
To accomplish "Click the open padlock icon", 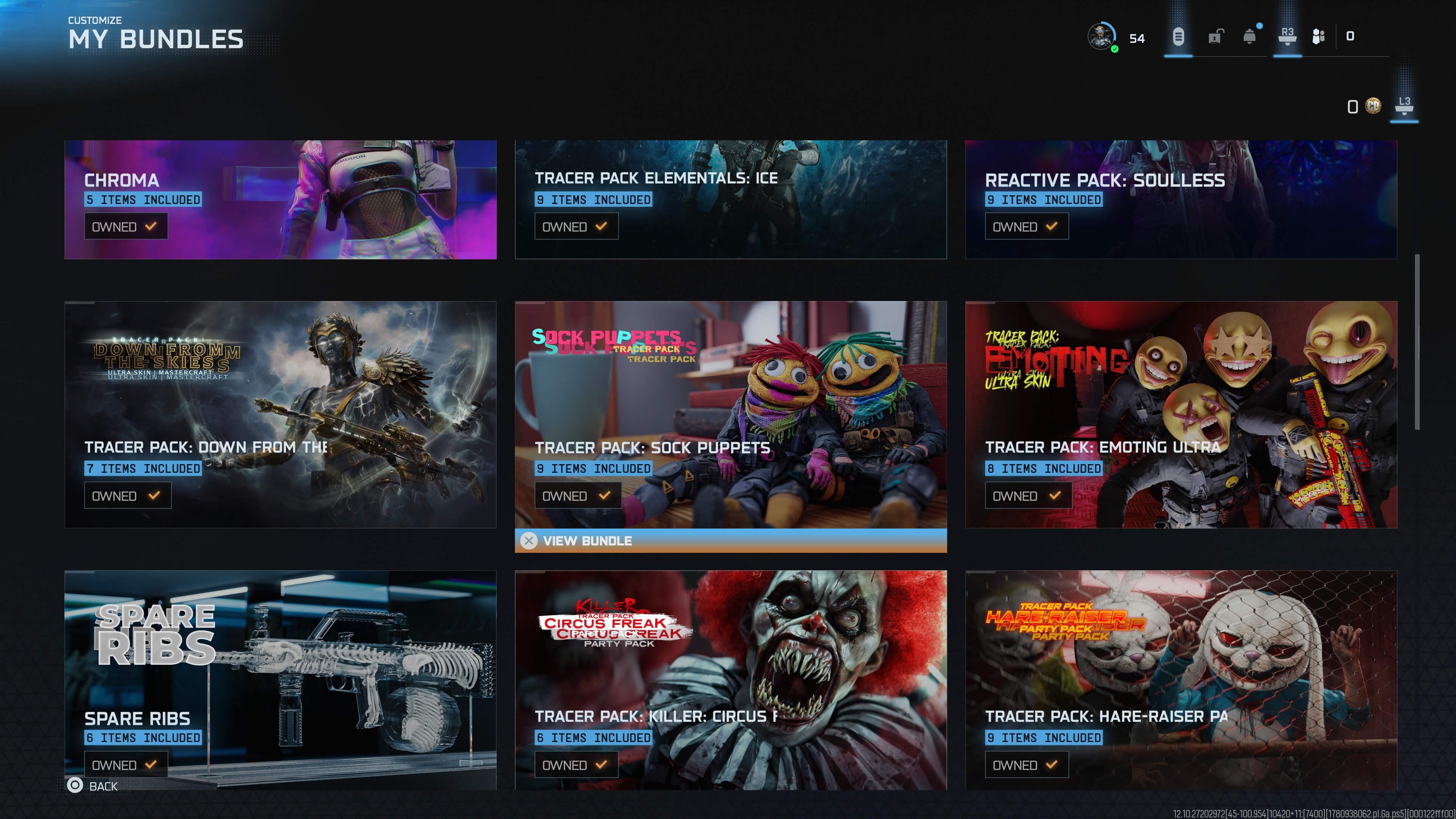I will [1215, 37].
